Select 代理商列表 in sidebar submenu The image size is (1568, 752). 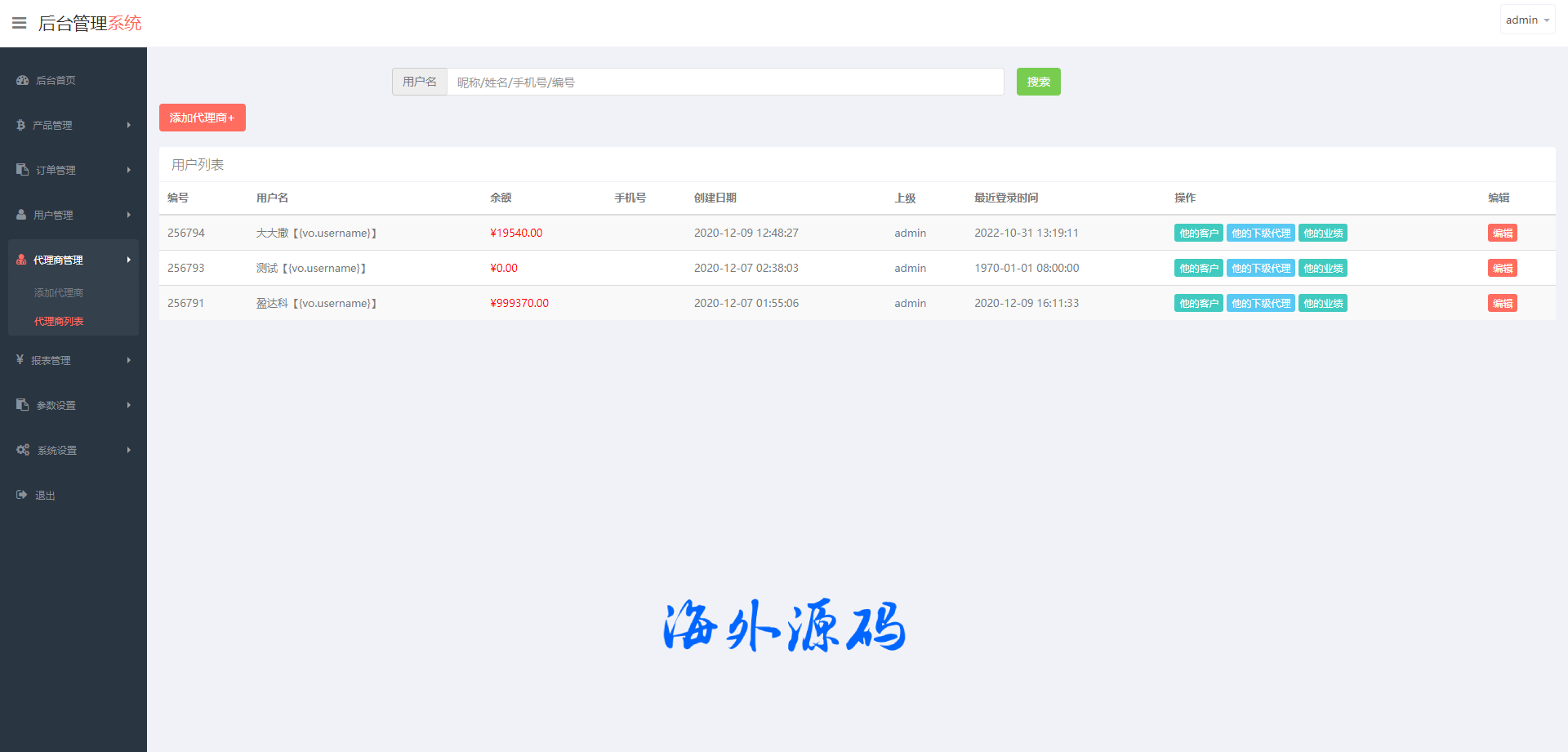point(59,321)
